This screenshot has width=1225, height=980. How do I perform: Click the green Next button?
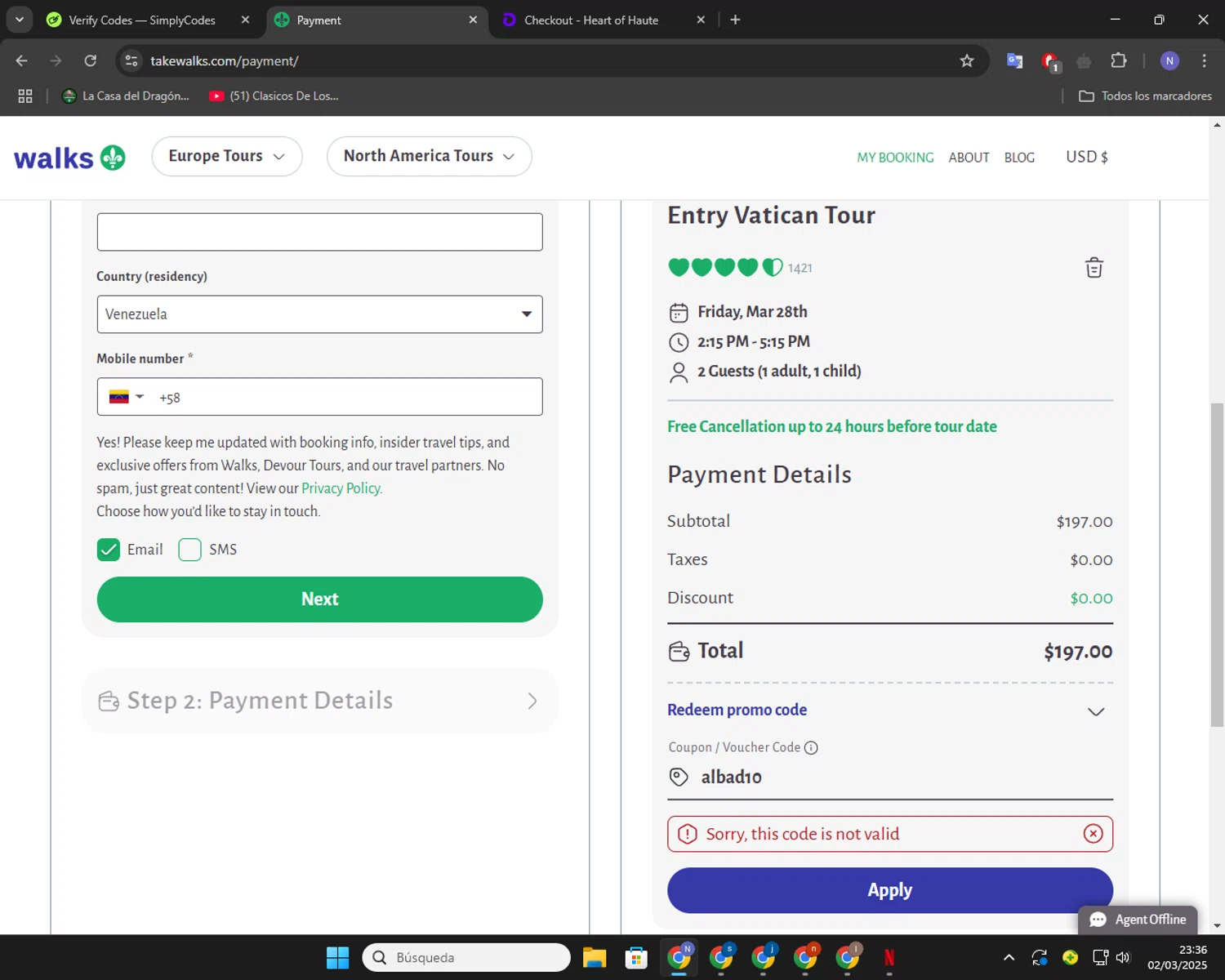(319, 599)
